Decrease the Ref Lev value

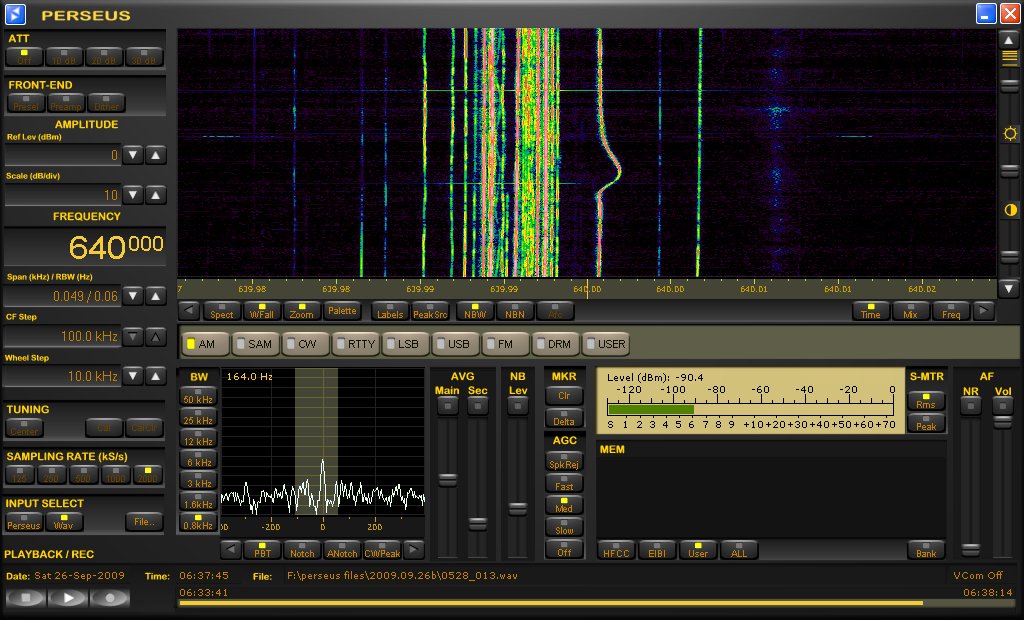click(133, 155)
